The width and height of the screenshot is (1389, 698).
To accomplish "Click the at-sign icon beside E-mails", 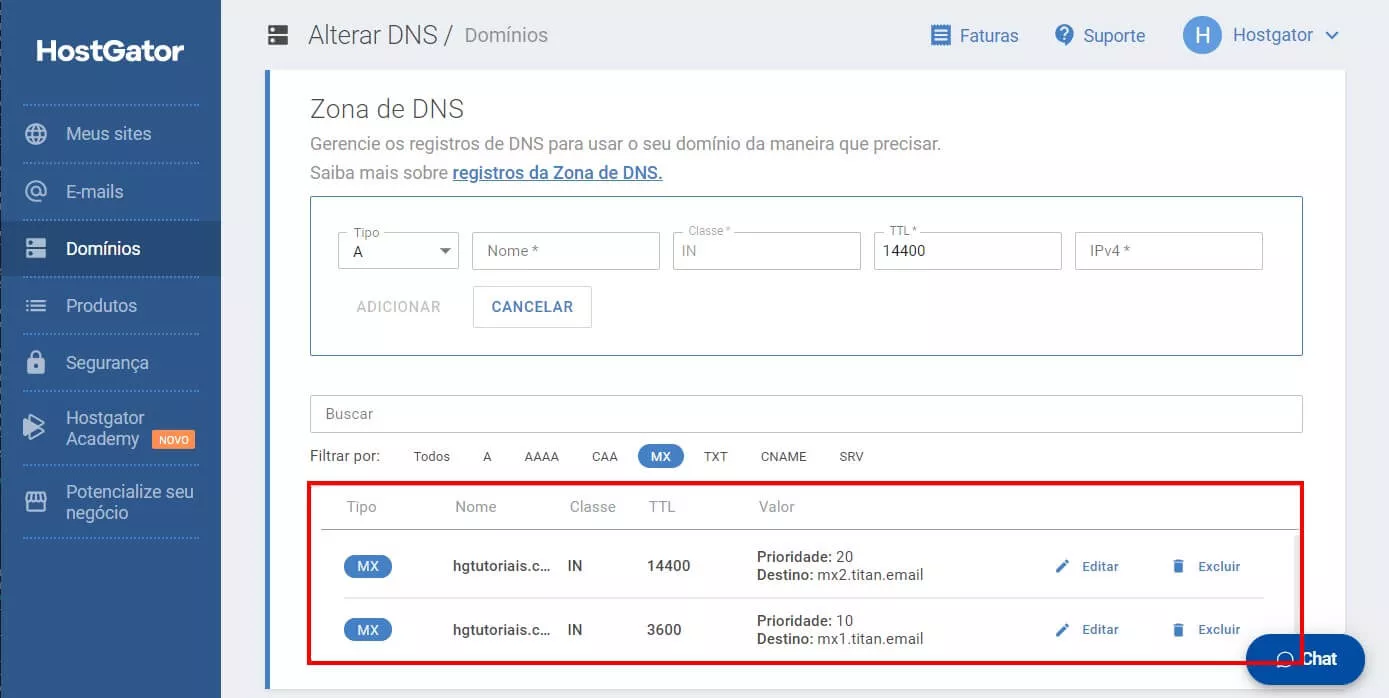I will tap(36, 191).
